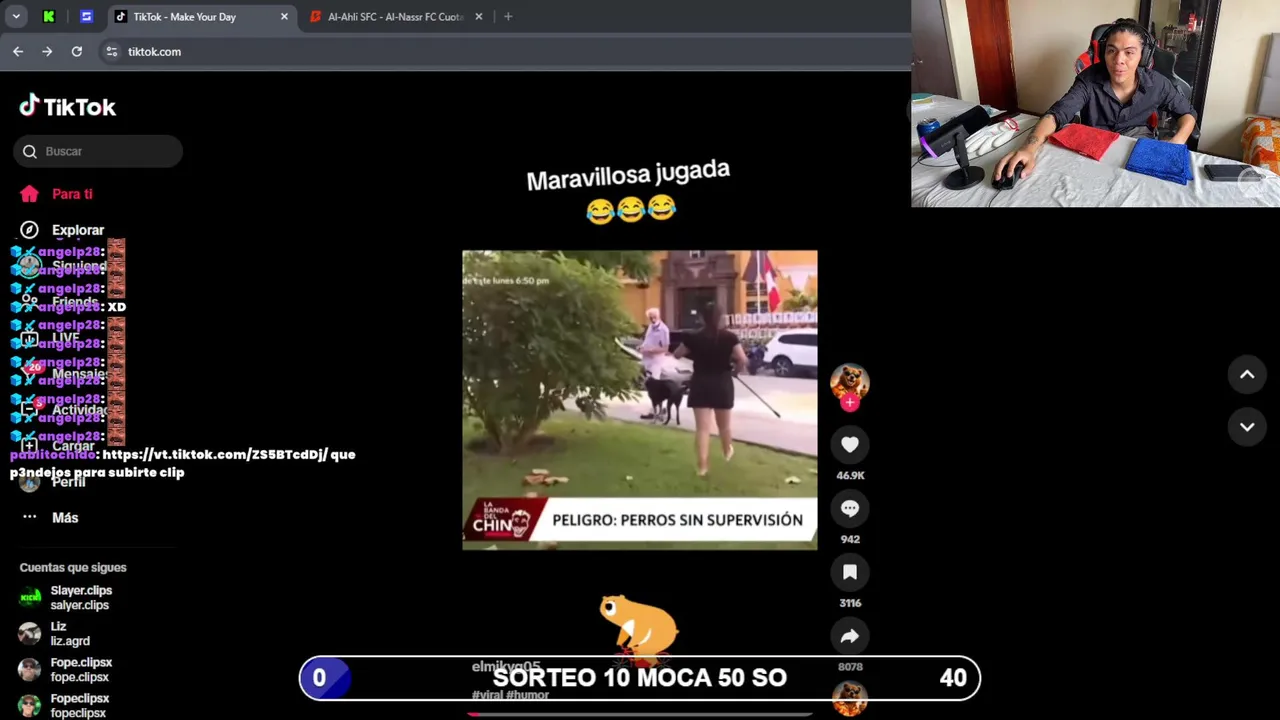Click the browser forward arrow
Screen dimensions: 1280x720
point(47,51)
